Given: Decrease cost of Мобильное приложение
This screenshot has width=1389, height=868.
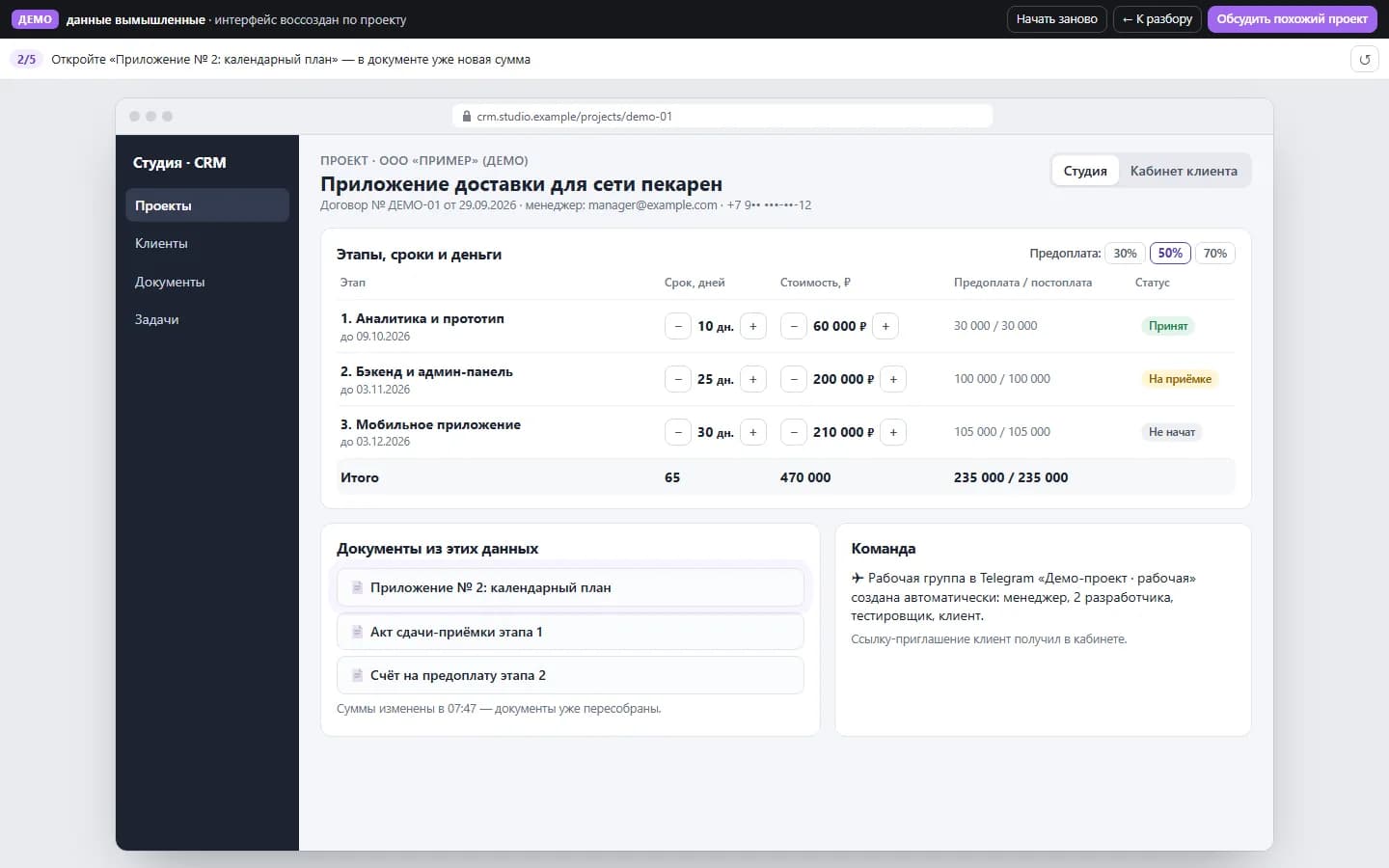Looking at the screenshot, I should tap(794, 432).
